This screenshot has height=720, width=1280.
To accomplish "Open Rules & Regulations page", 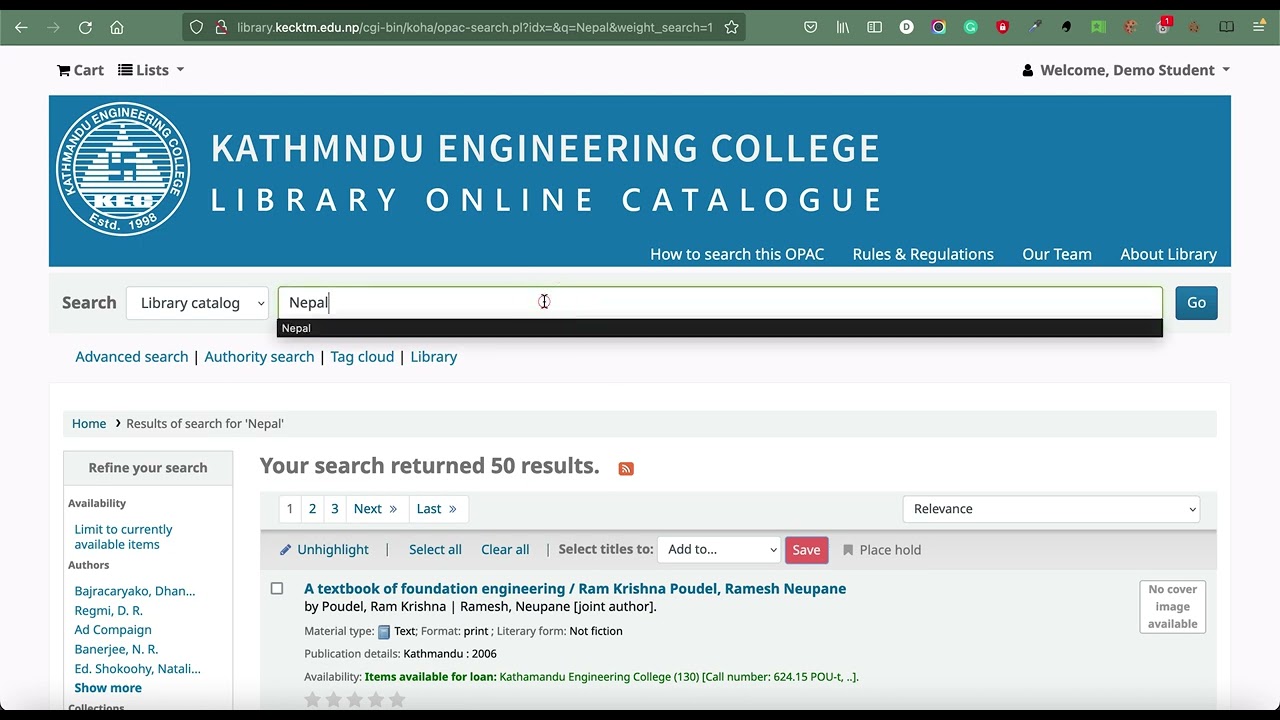I will point(923,254).
